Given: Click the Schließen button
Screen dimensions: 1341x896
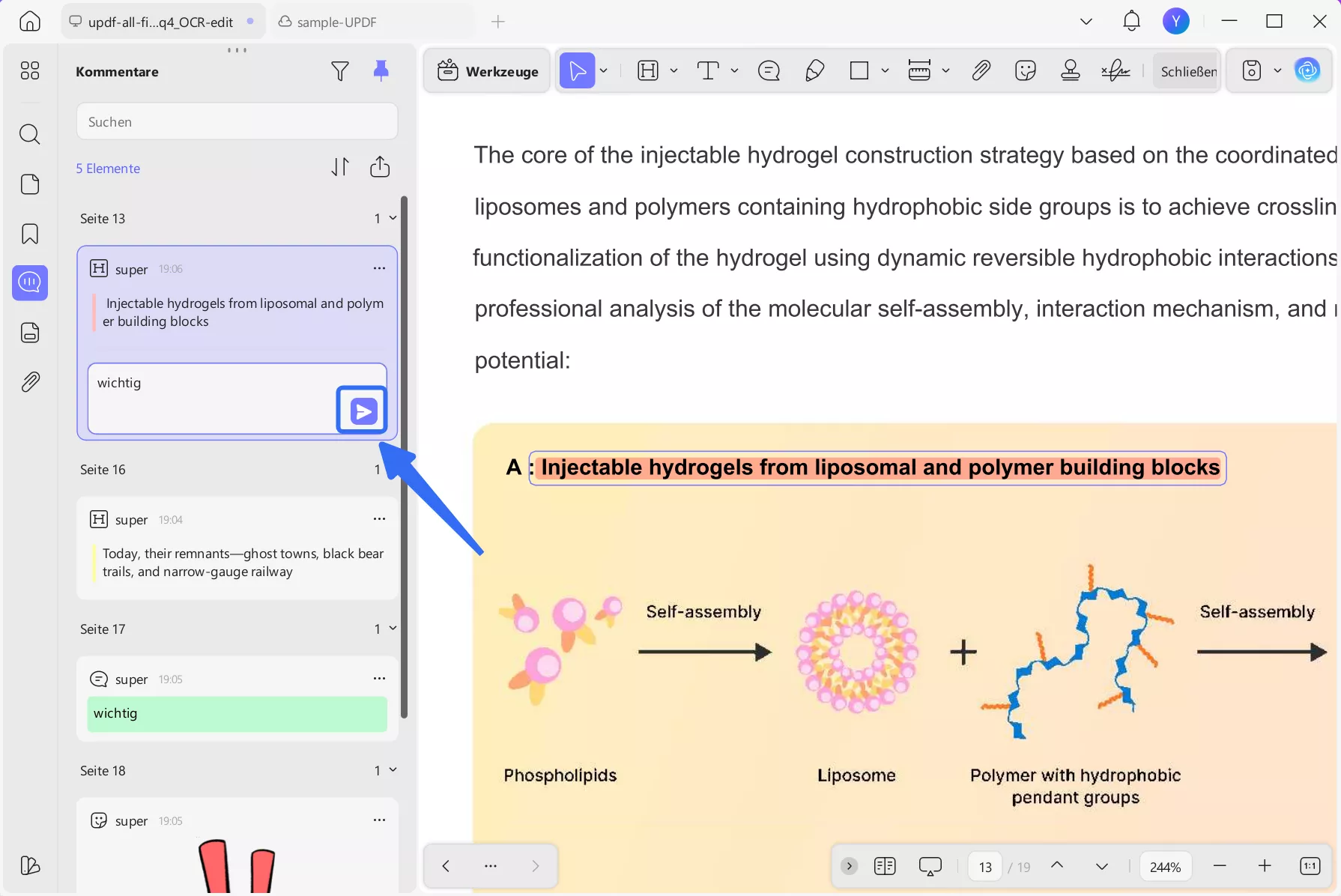Looking at the screenshot, I should click(x=1188, y=71).
